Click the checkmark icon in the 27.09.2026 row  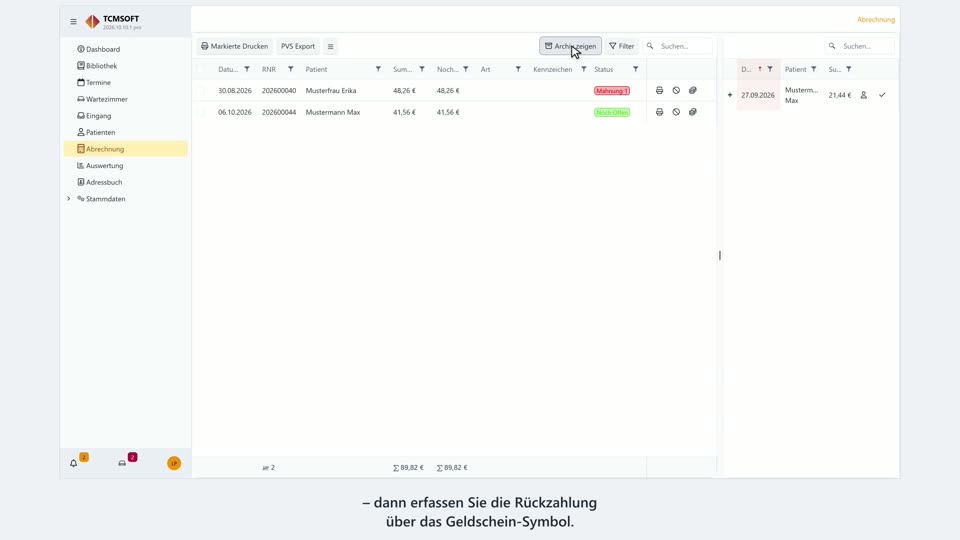click(882, 95)
